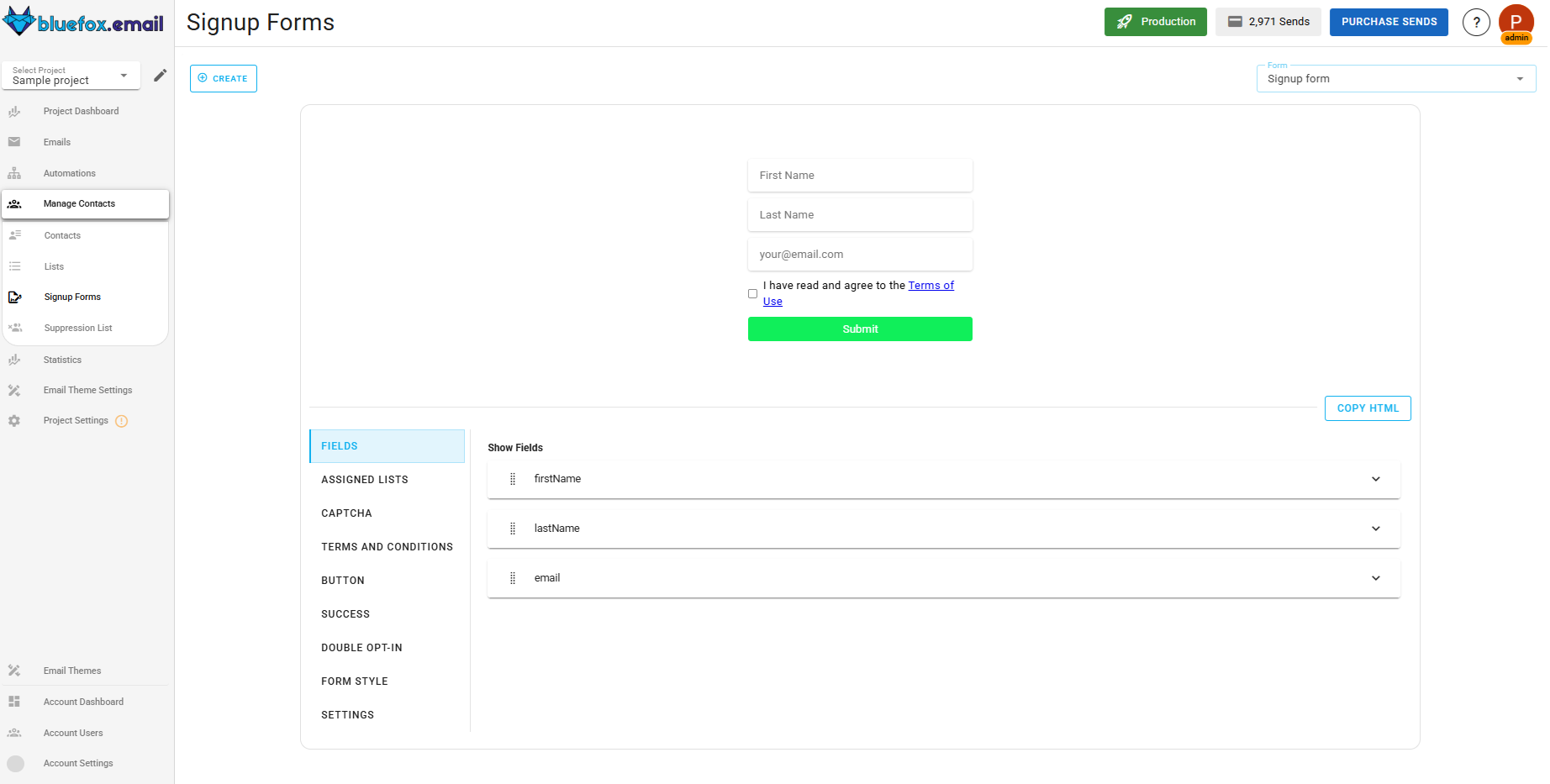Check the Terms of Use agreement checkbox
The height and width of the screenshot is (784, 1550).
752,293
